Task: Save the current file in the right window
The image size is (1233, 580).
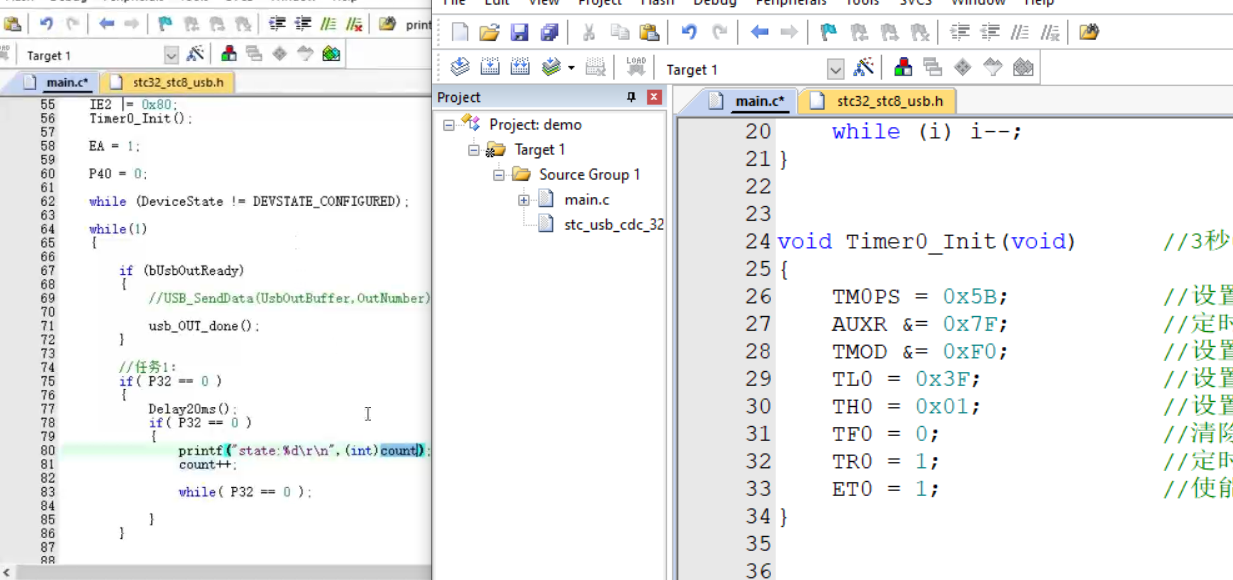Action: point(519,33)
